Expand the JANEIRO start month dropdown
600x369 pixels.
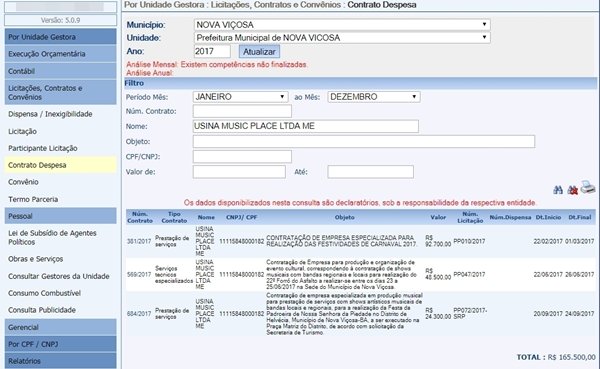click(240, 97)
